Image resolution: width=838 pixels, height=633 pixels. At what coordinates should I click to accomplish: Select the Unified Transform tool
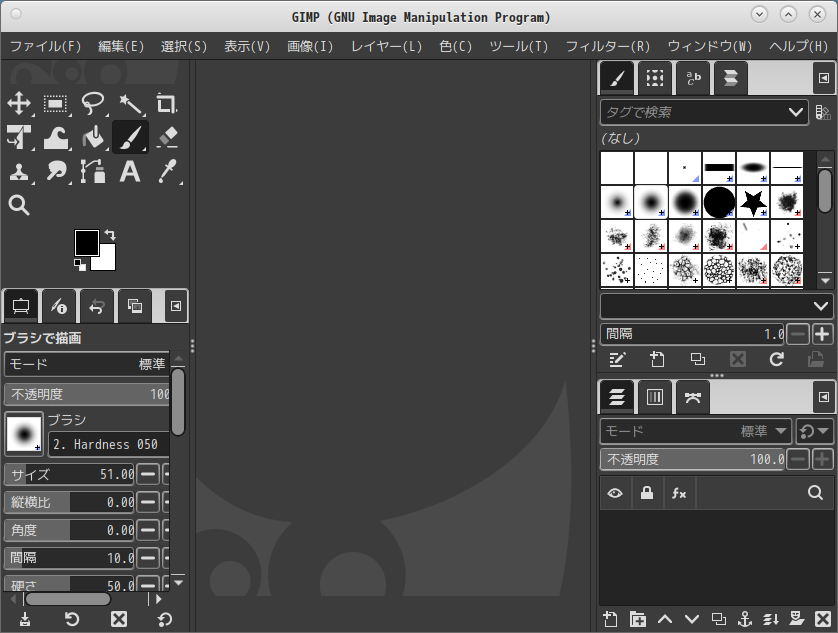coord(19,137)
